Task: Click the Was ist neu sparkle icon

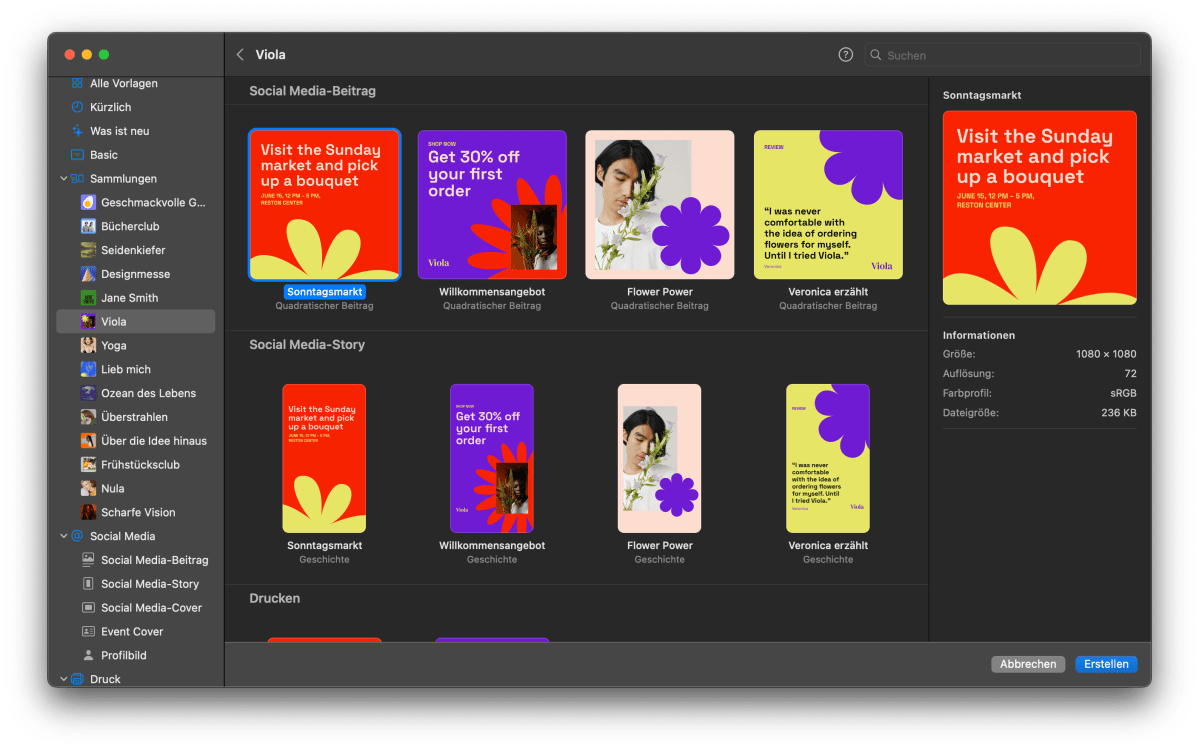Action: (77, 131)
